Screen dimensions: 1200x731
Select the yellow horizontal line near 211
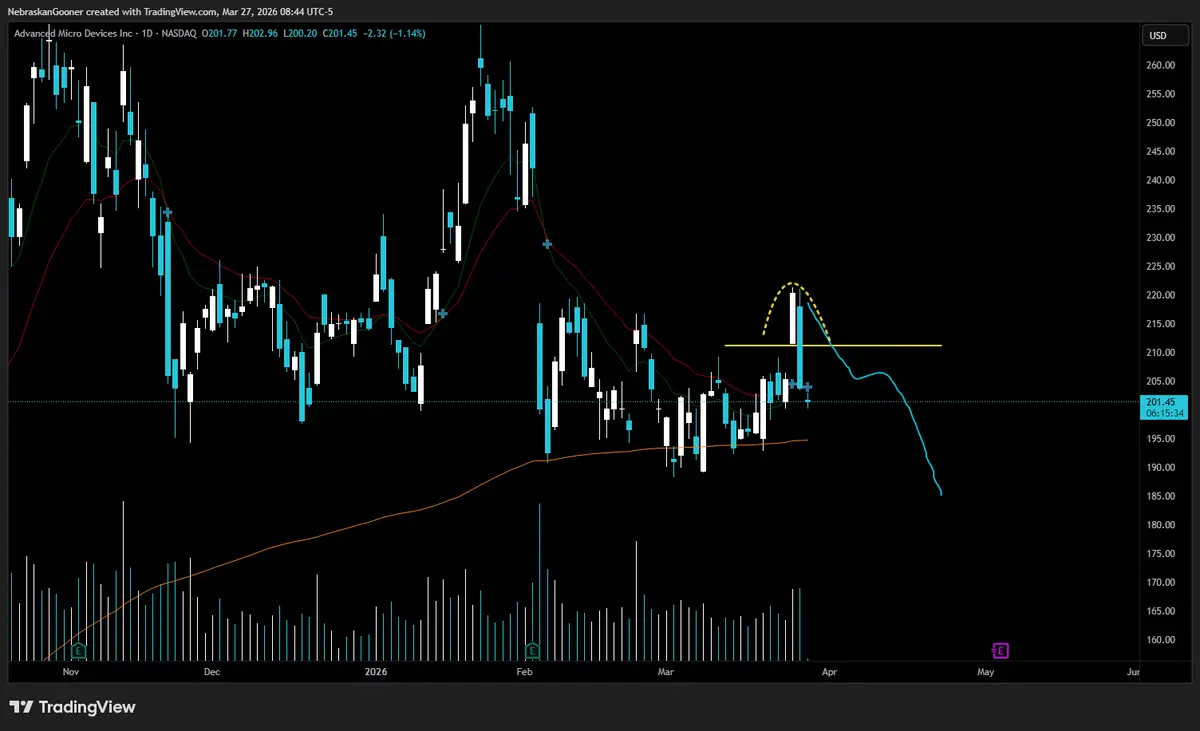[x=833, y=345]
